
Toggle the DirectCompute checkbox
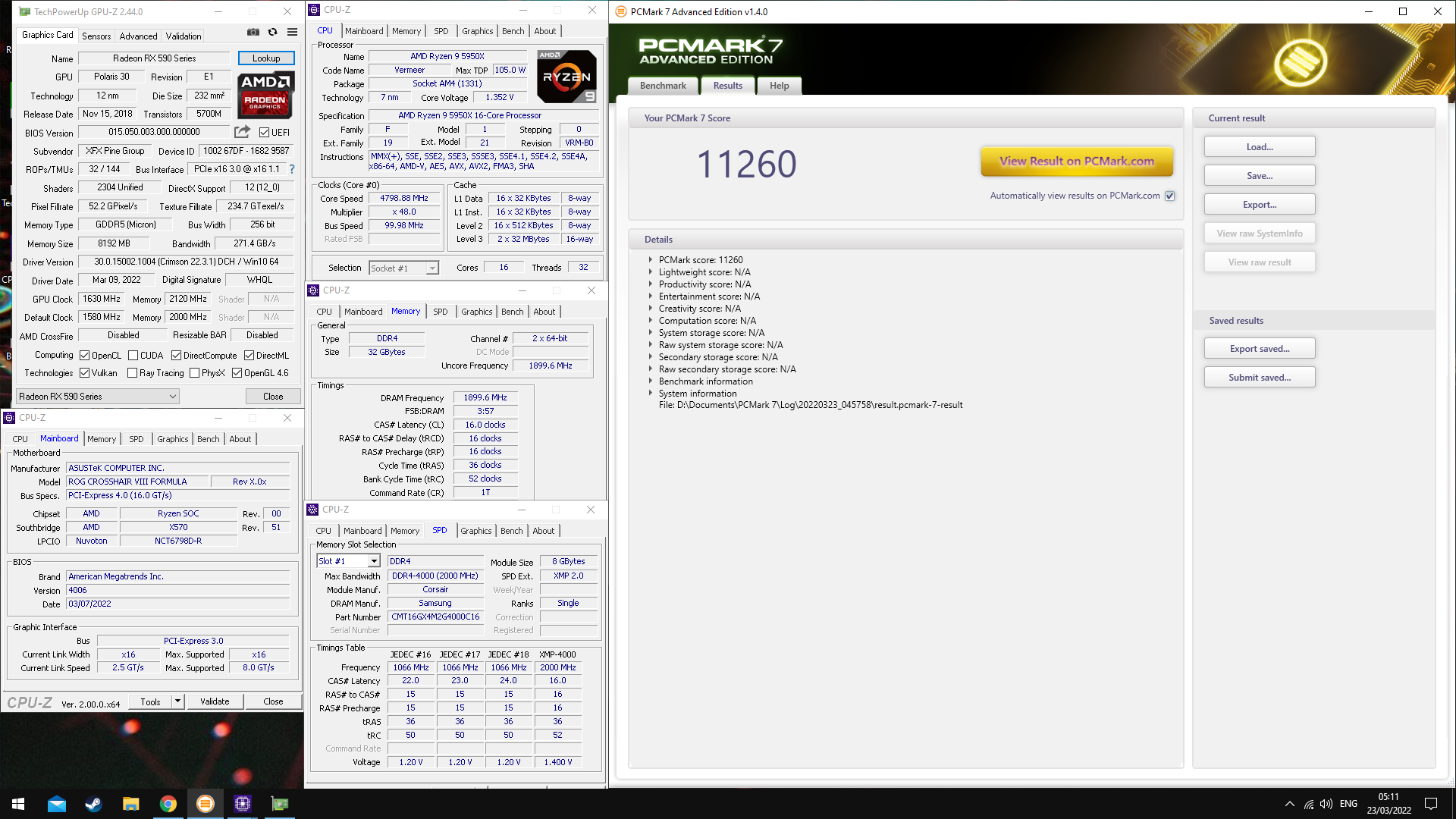tap(176, 356)
